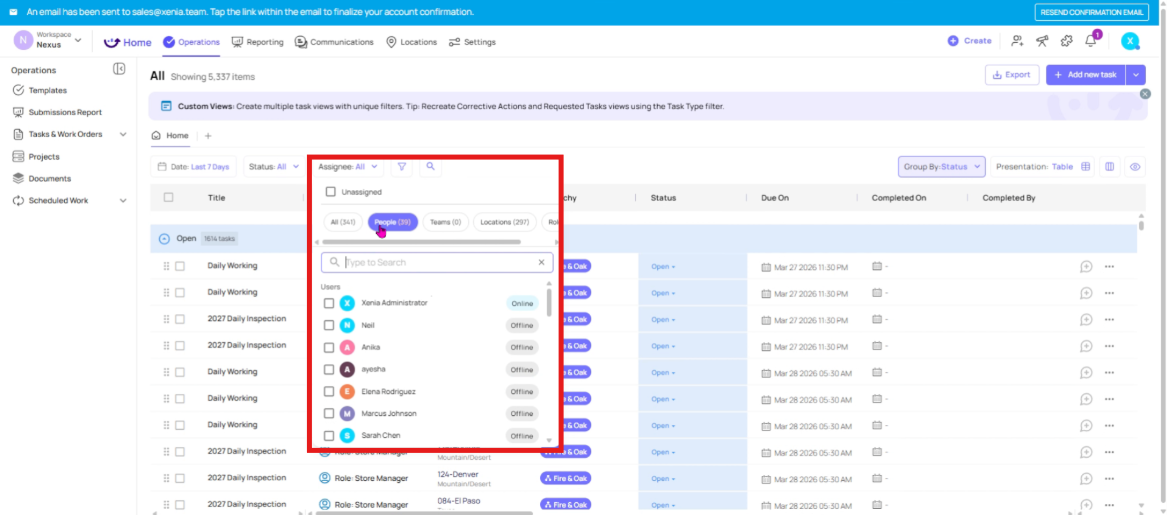Open the Group By Status dropdown
The width and height of the screenshot is (1167, 517).
[x=942, y=167]
